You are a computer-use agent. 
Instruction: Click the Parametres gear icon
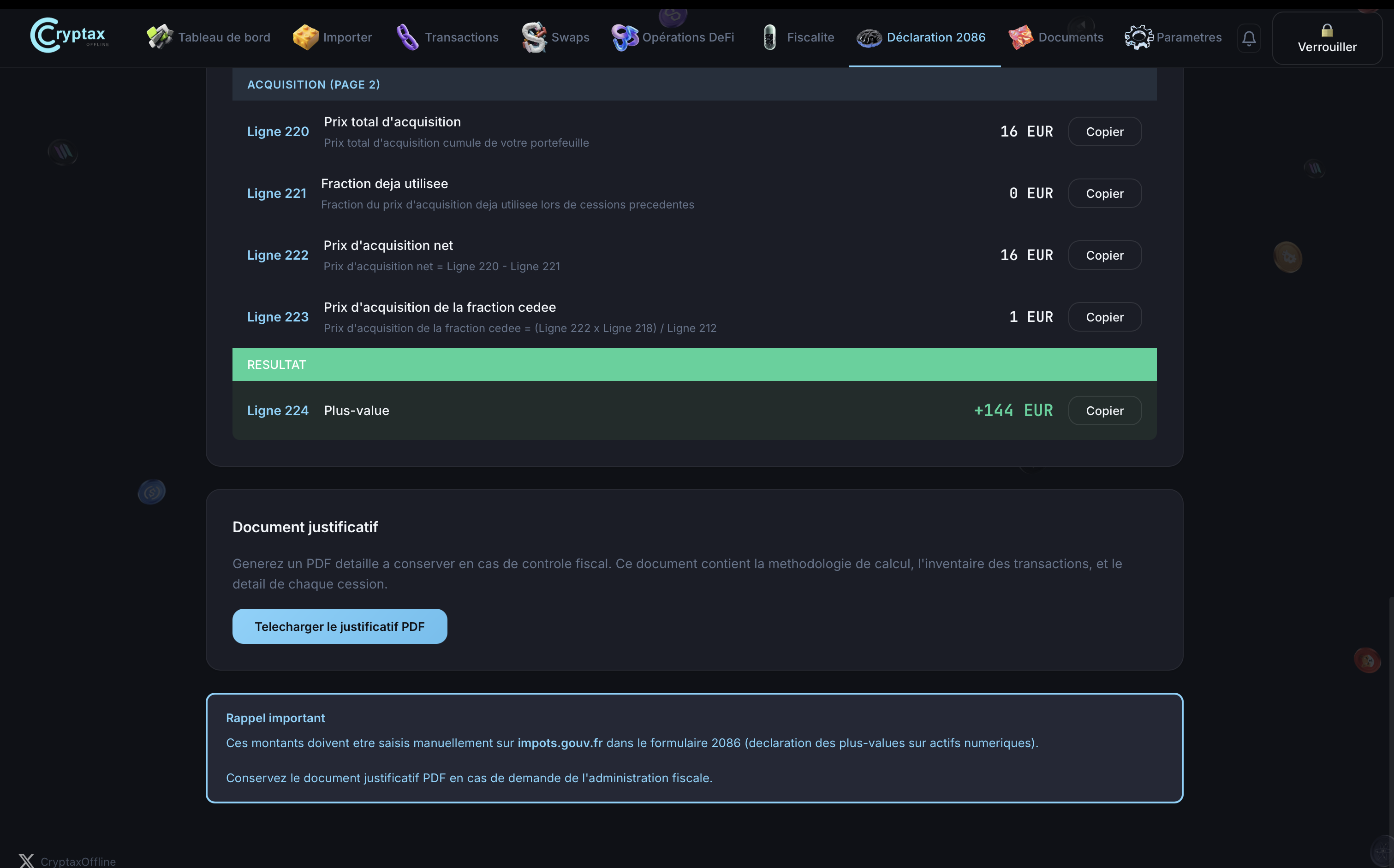[x=1138, y=37]
